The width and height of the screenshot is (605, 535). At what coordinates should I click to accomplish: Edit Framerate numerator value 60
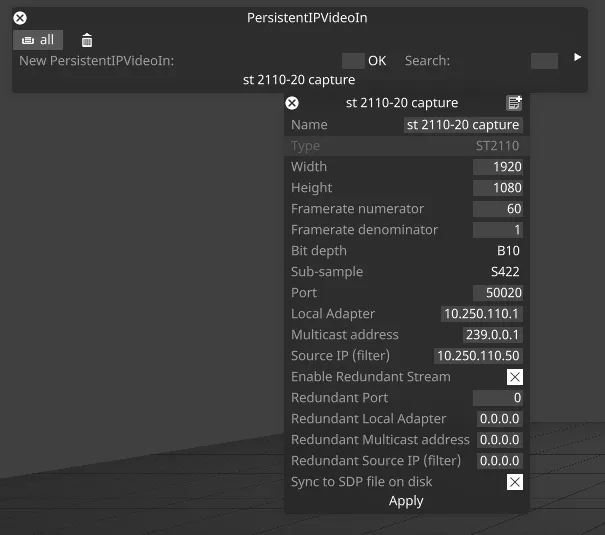498,209
